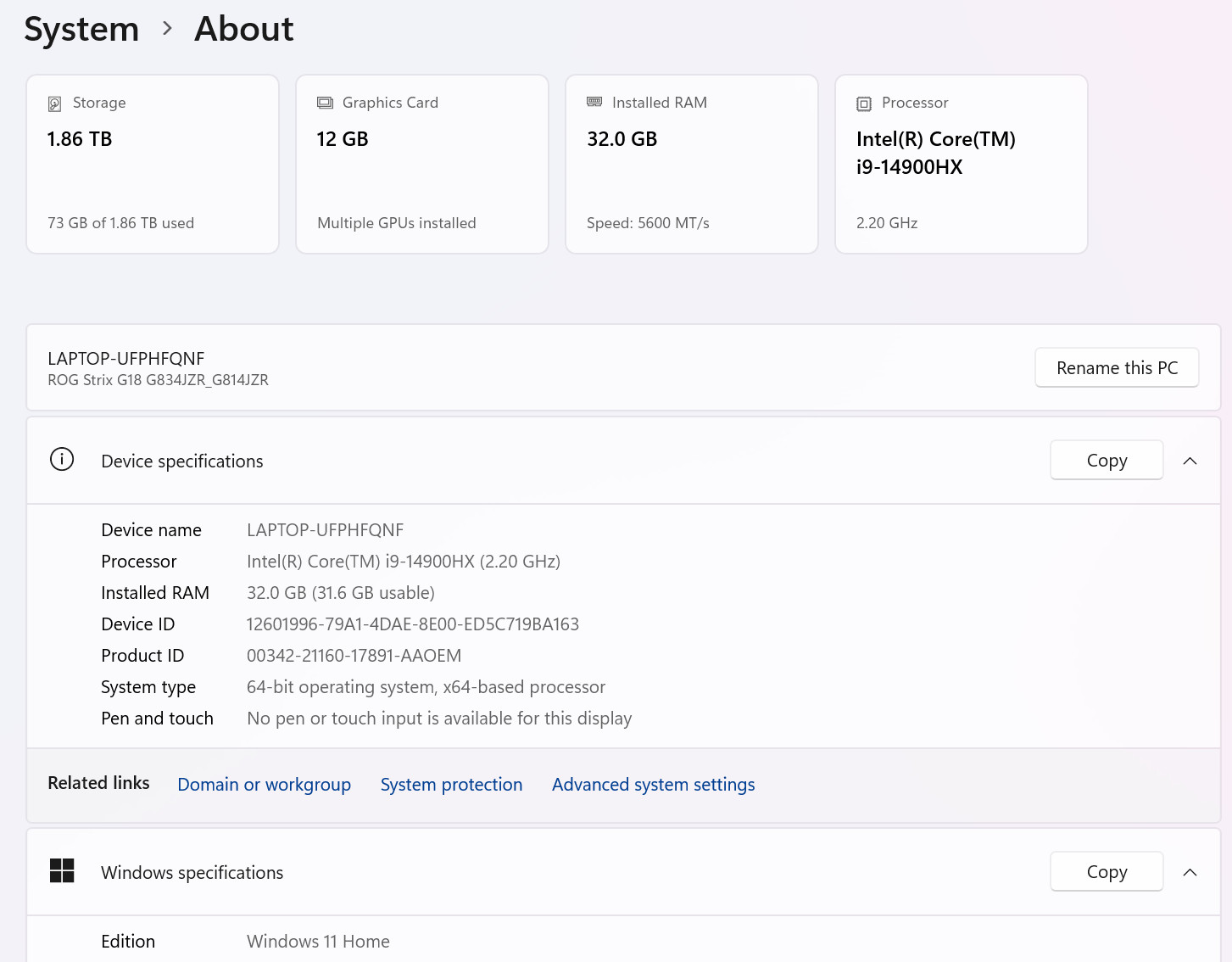Copy the device specifications

click(1107, 460)
